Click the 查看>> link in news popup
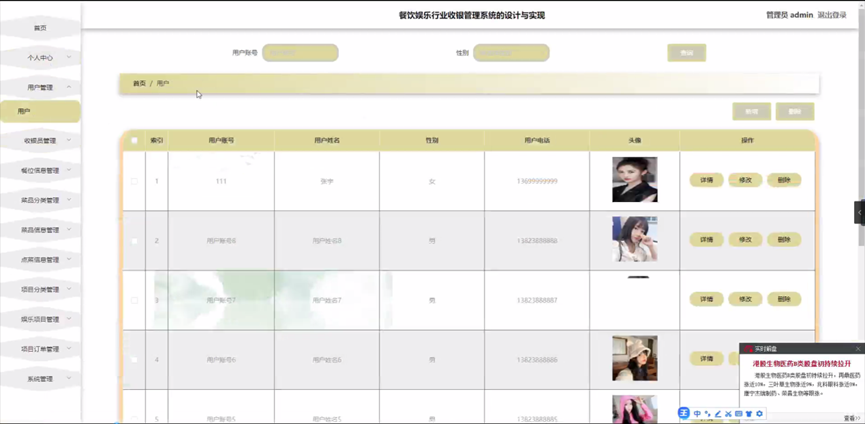Screen dimensions: 865x424 (x=852, y=418)
